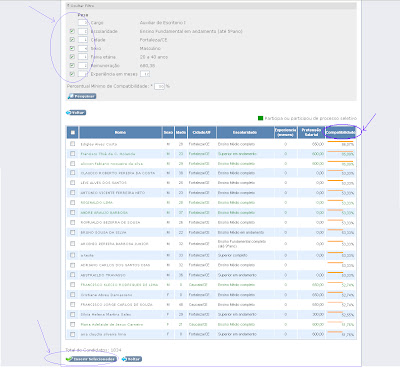
Task: Select checkbox for CLAUDIO ROBERTO PEREIRA DA COSTA
Action: [72, 173]
